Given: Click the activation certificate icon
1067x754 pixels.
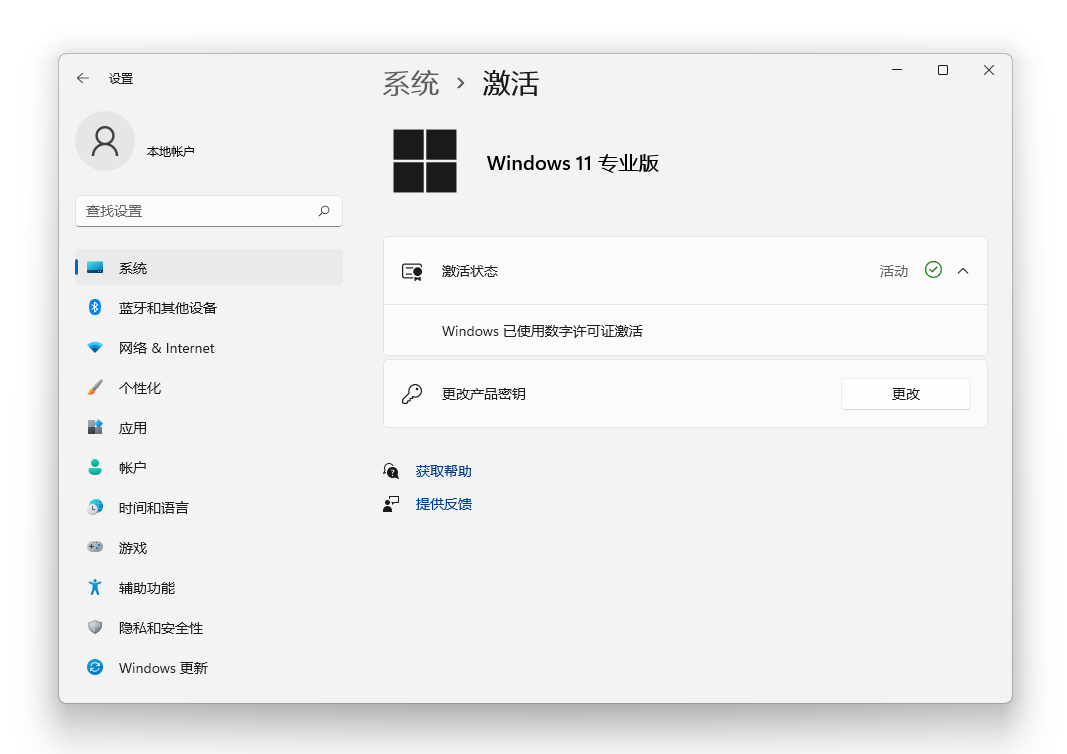Looking at the screenshot, I should click(412, 272).
